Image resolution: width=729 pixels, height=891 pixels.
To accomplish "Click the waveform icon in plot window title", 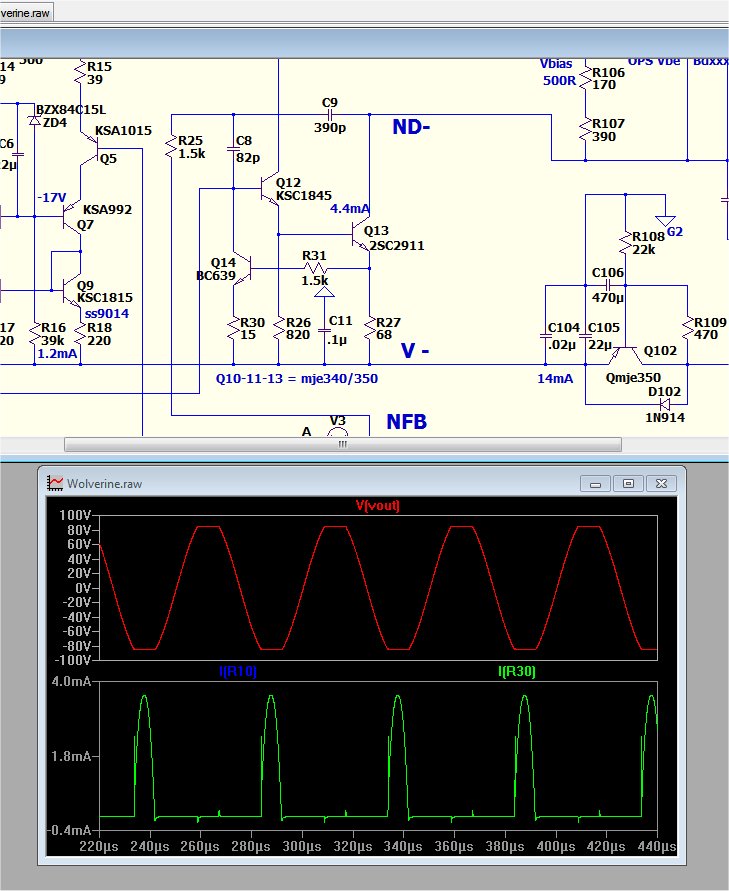I will point(55,483).
